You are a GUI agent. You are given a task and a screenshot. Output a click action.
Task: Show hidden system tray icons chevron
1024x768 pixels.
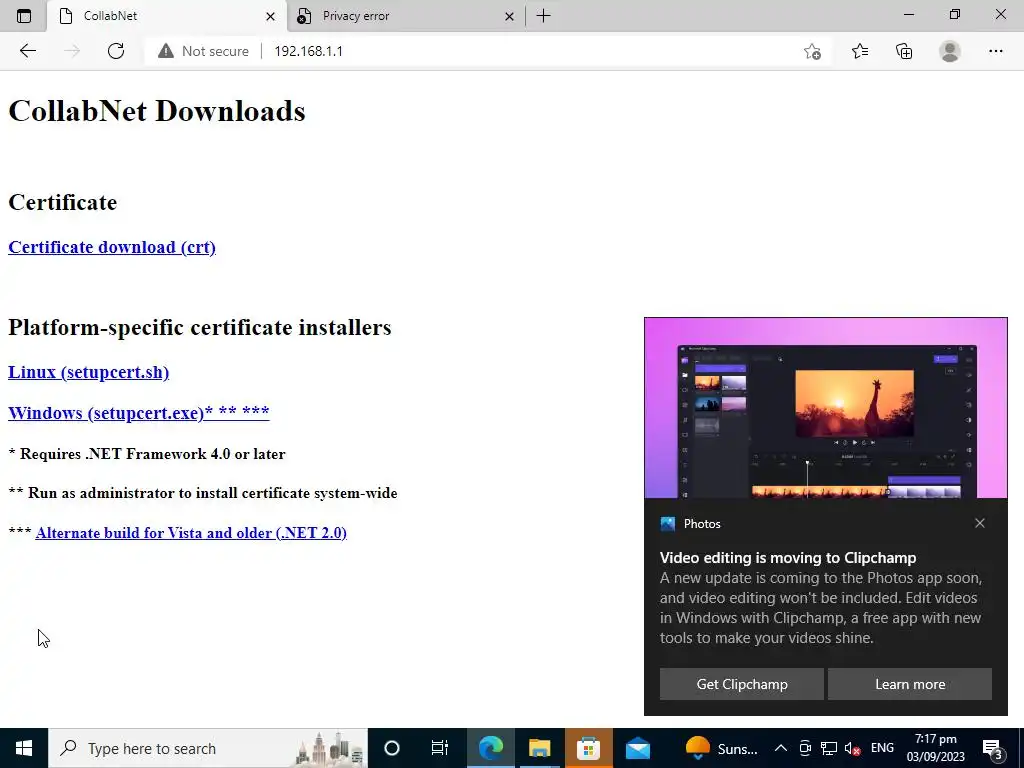click(x=780, y=748)
